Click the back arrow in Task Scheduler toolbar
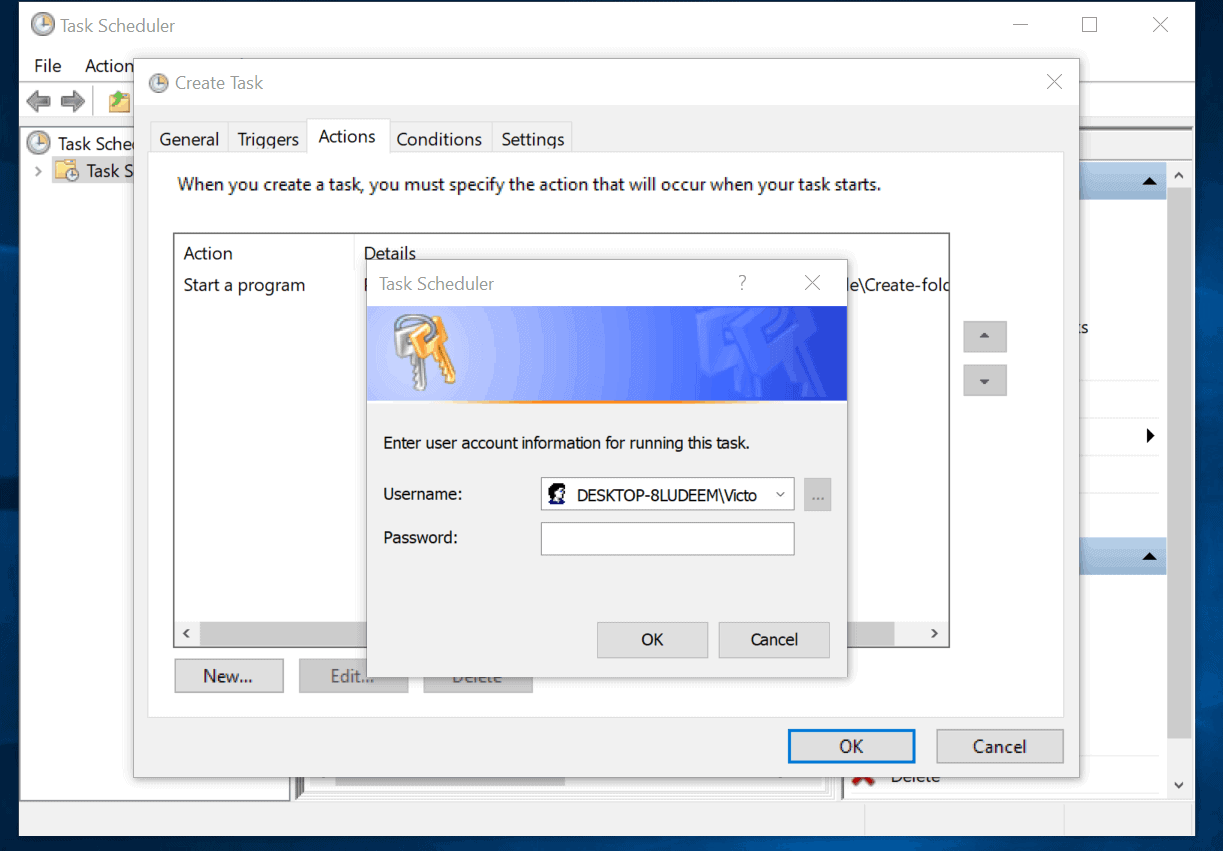Screen dimensions: 1223x851 [39, 101]
